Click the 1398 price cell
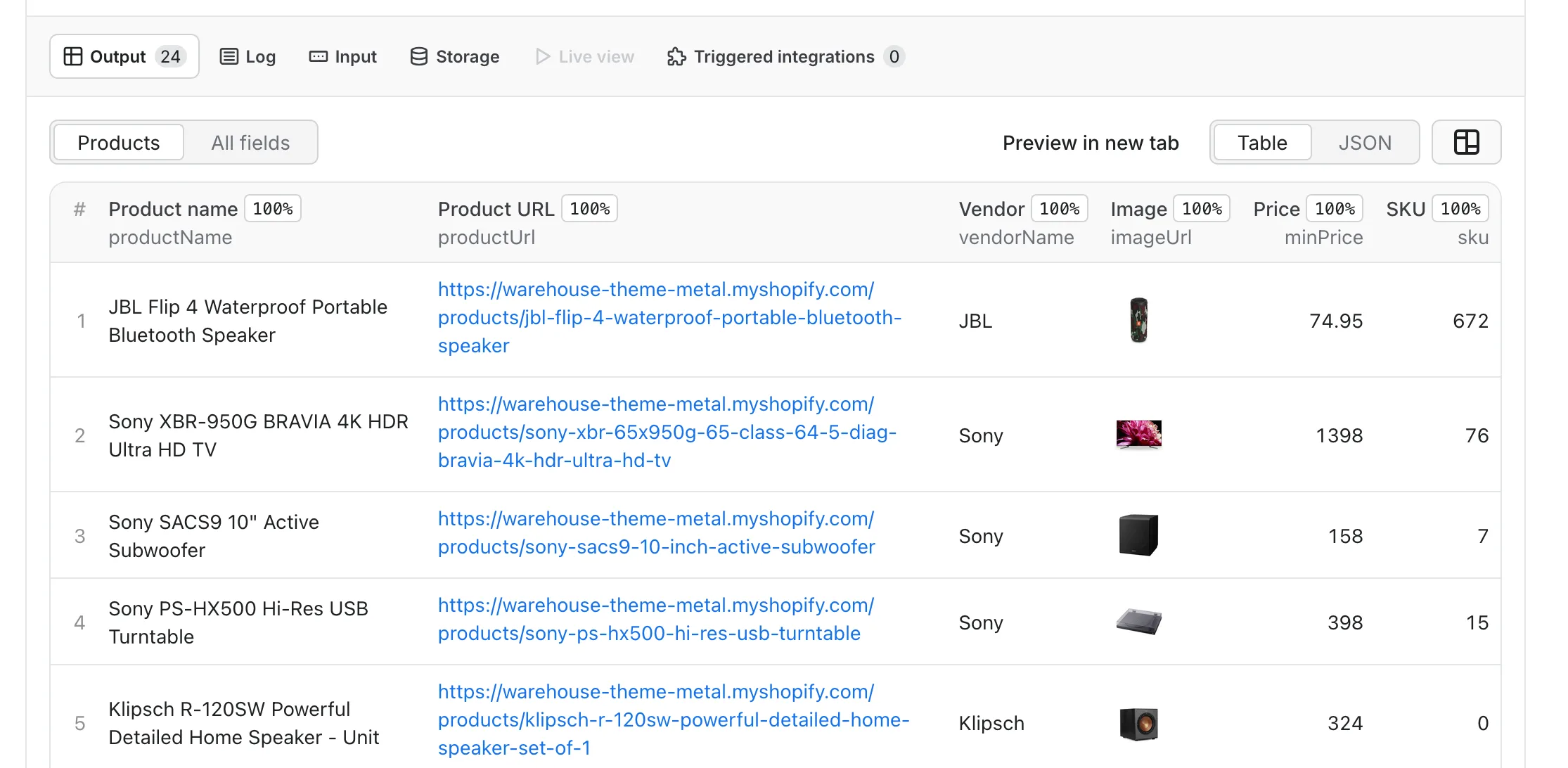Image resolution: width=1568 pixels, height=768 pixels. coord(1339,435)
